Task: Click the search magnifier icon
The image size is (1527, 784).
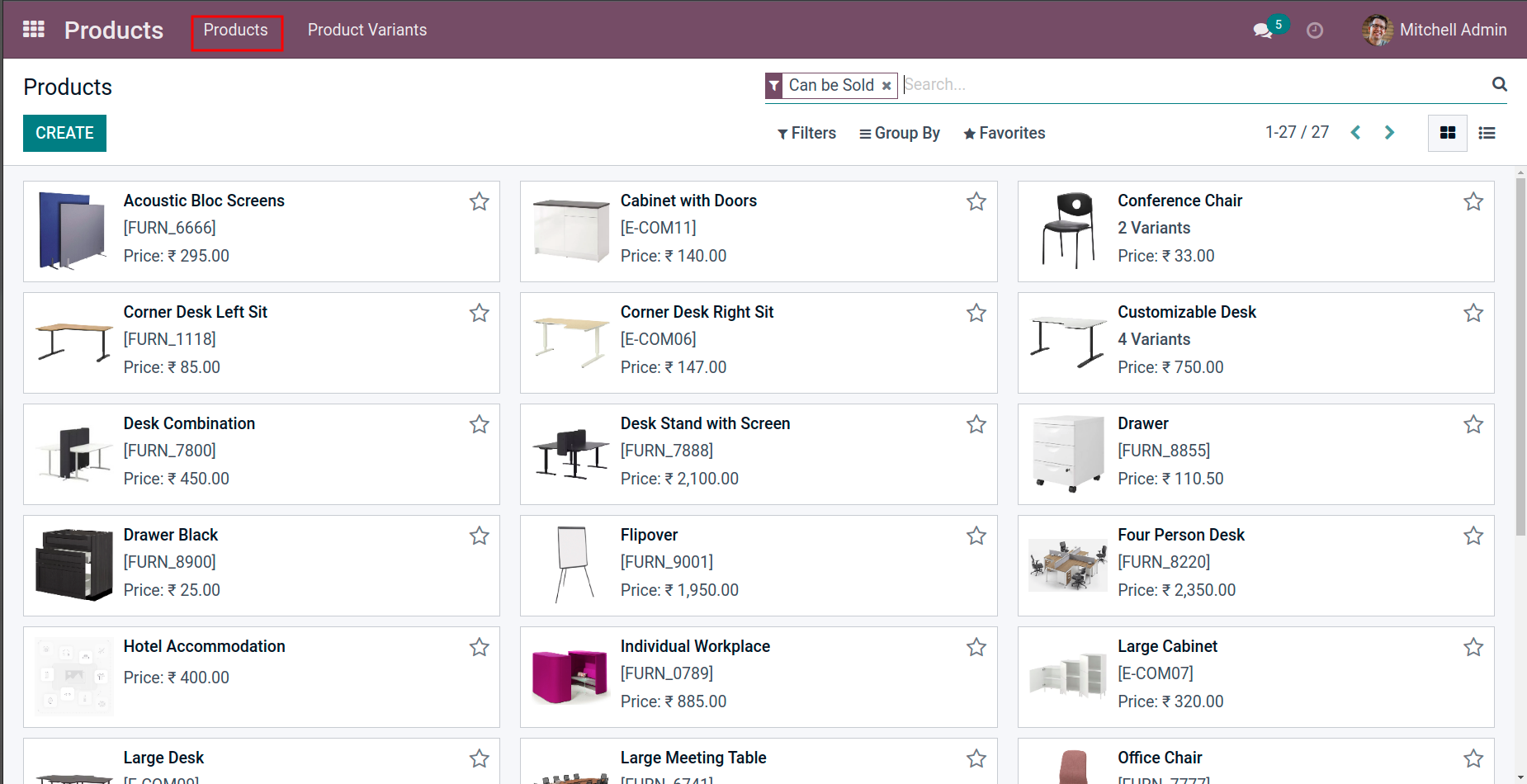Action: (1499, 84)
